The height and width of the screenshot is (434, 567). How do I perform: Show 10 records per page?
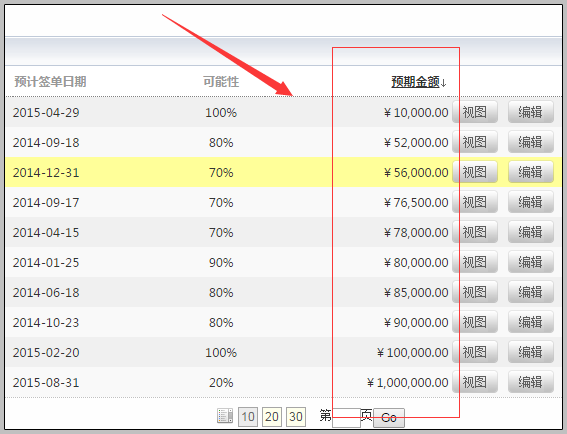(248, 417)
